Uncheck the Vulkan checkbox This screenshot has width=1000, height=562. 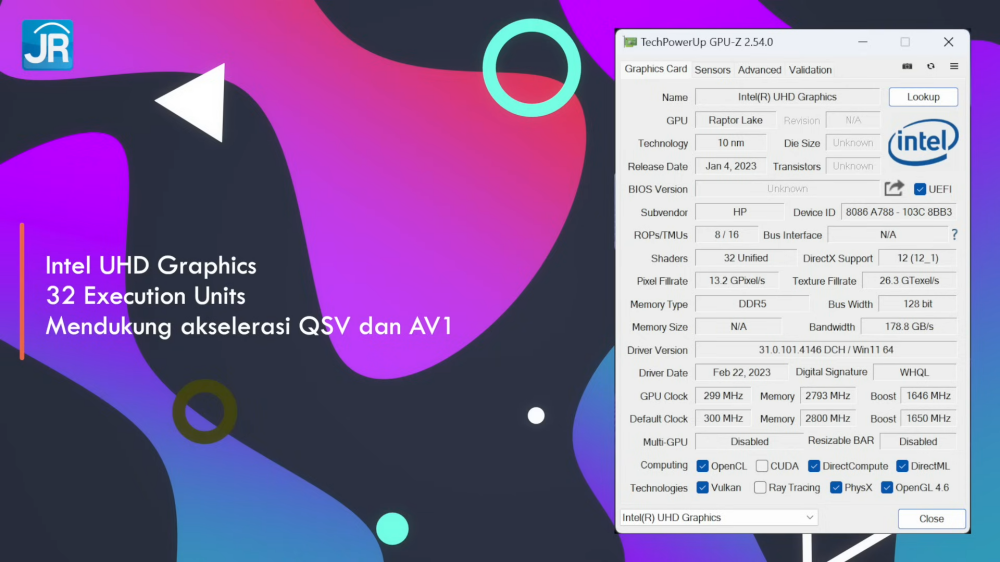[x=703, y=488]
